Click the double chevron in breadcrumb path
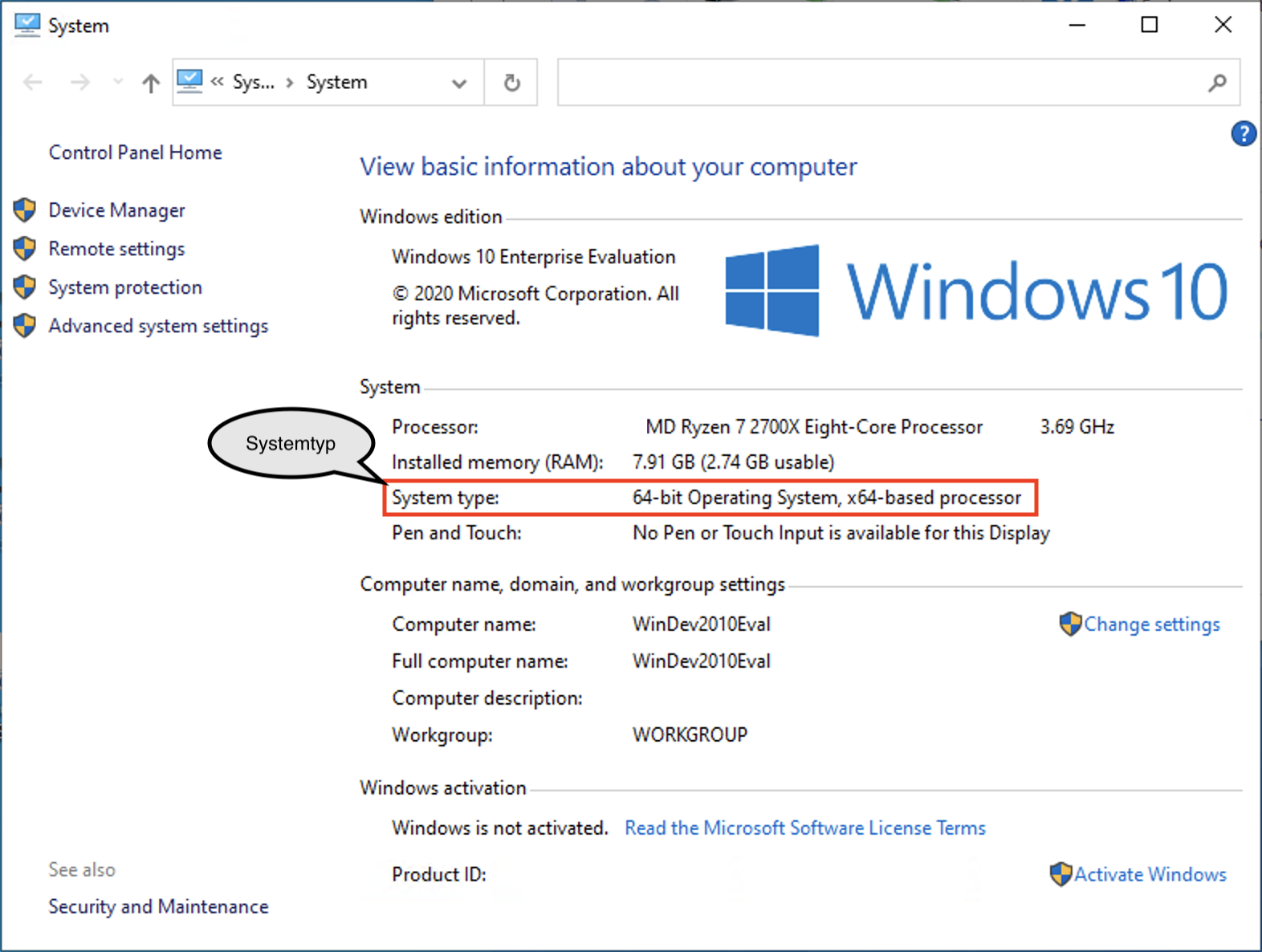Image resolution: width=1262 pixels, height=952 pixels. 217,82
